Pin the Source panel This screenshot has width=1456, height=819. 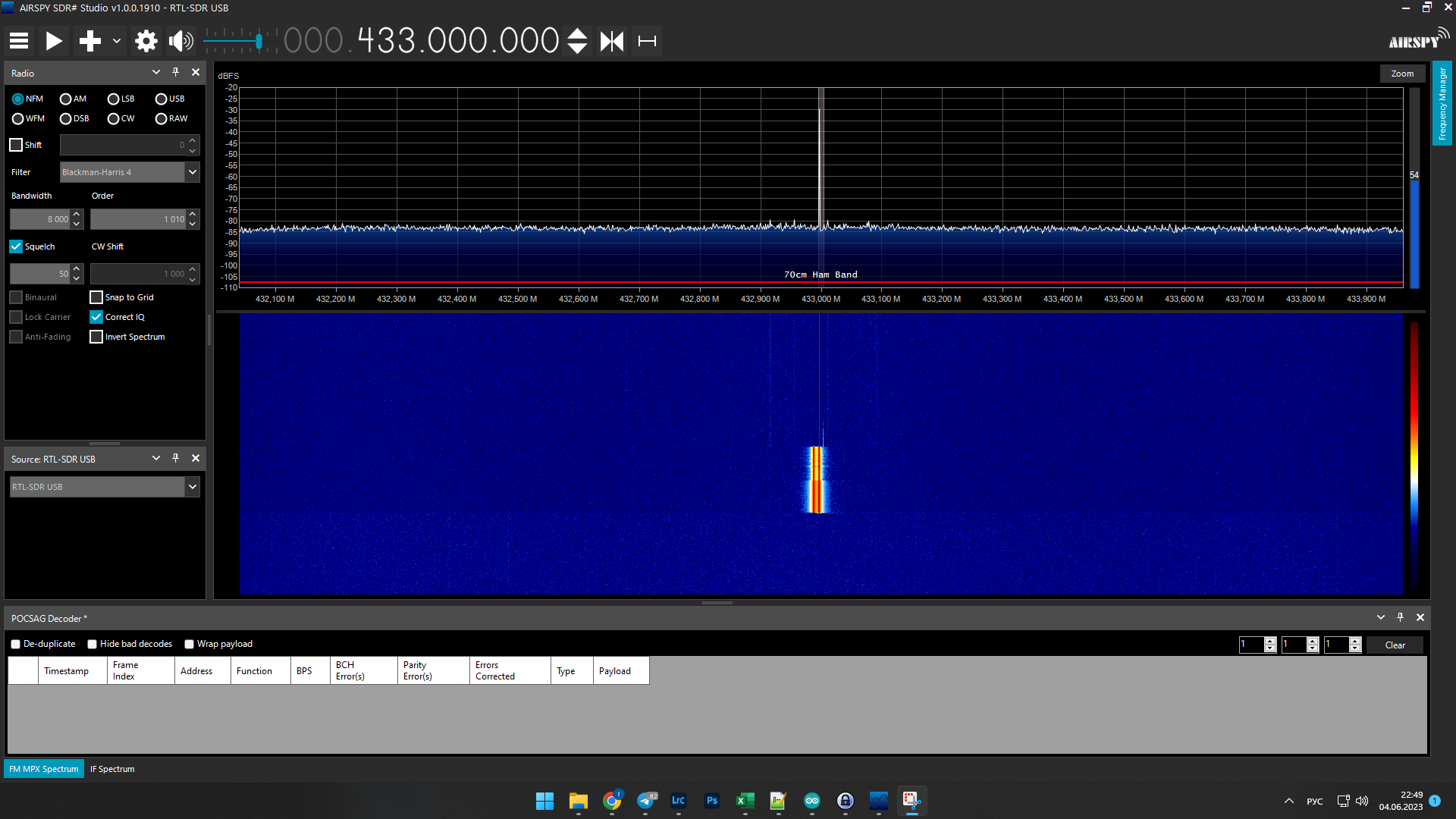(x=176, y=459)
